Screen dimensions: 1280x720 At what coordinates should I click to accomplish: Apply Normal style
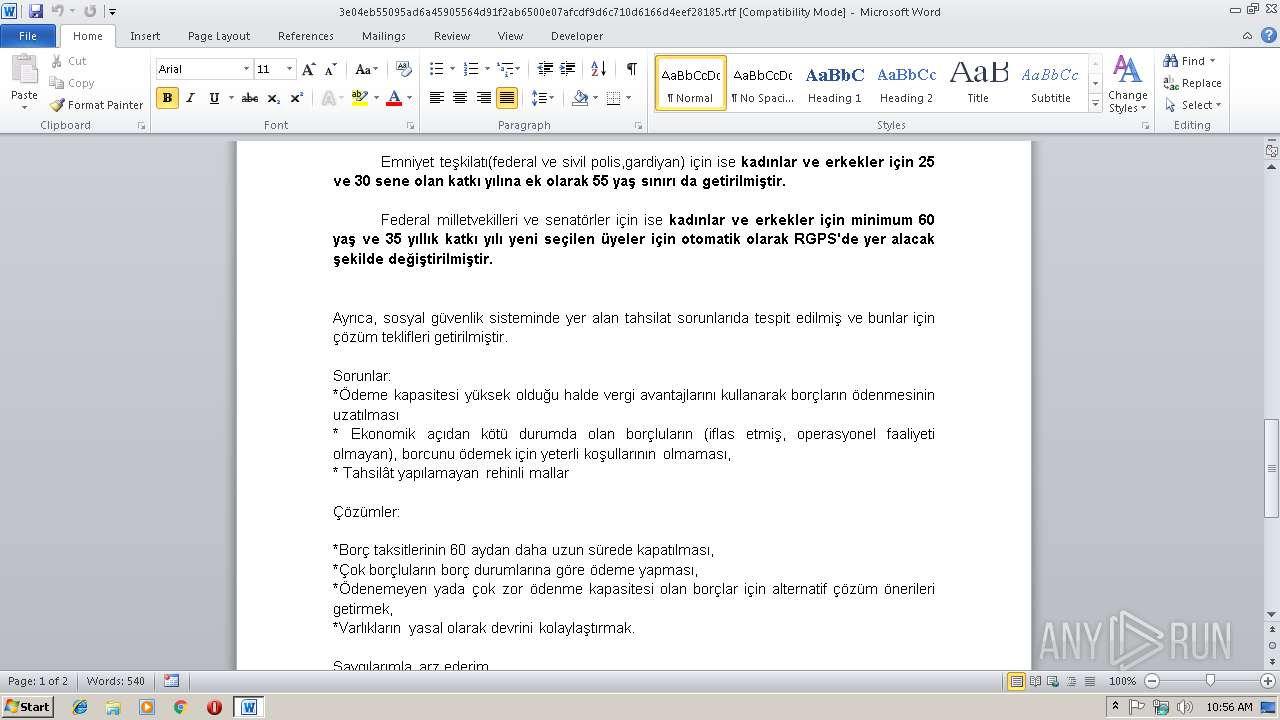click(x=691, y=83)
